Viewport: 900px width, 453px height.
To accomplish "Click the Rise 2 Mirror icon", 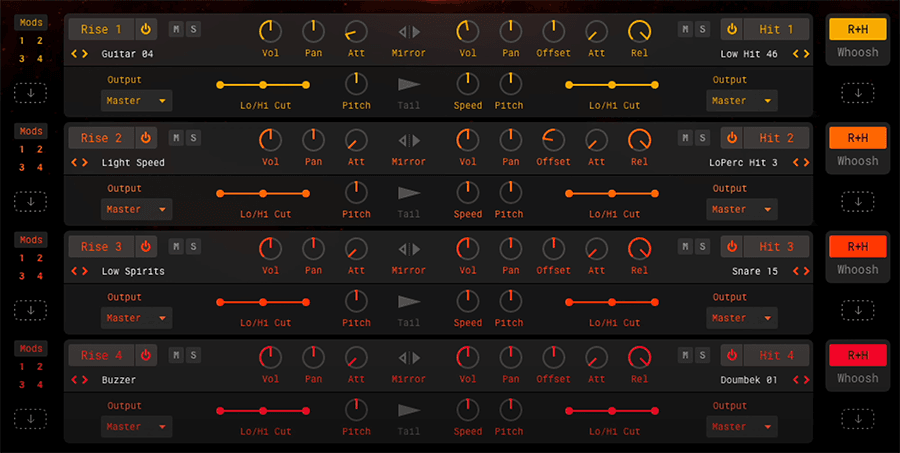I will click(409, 141).
